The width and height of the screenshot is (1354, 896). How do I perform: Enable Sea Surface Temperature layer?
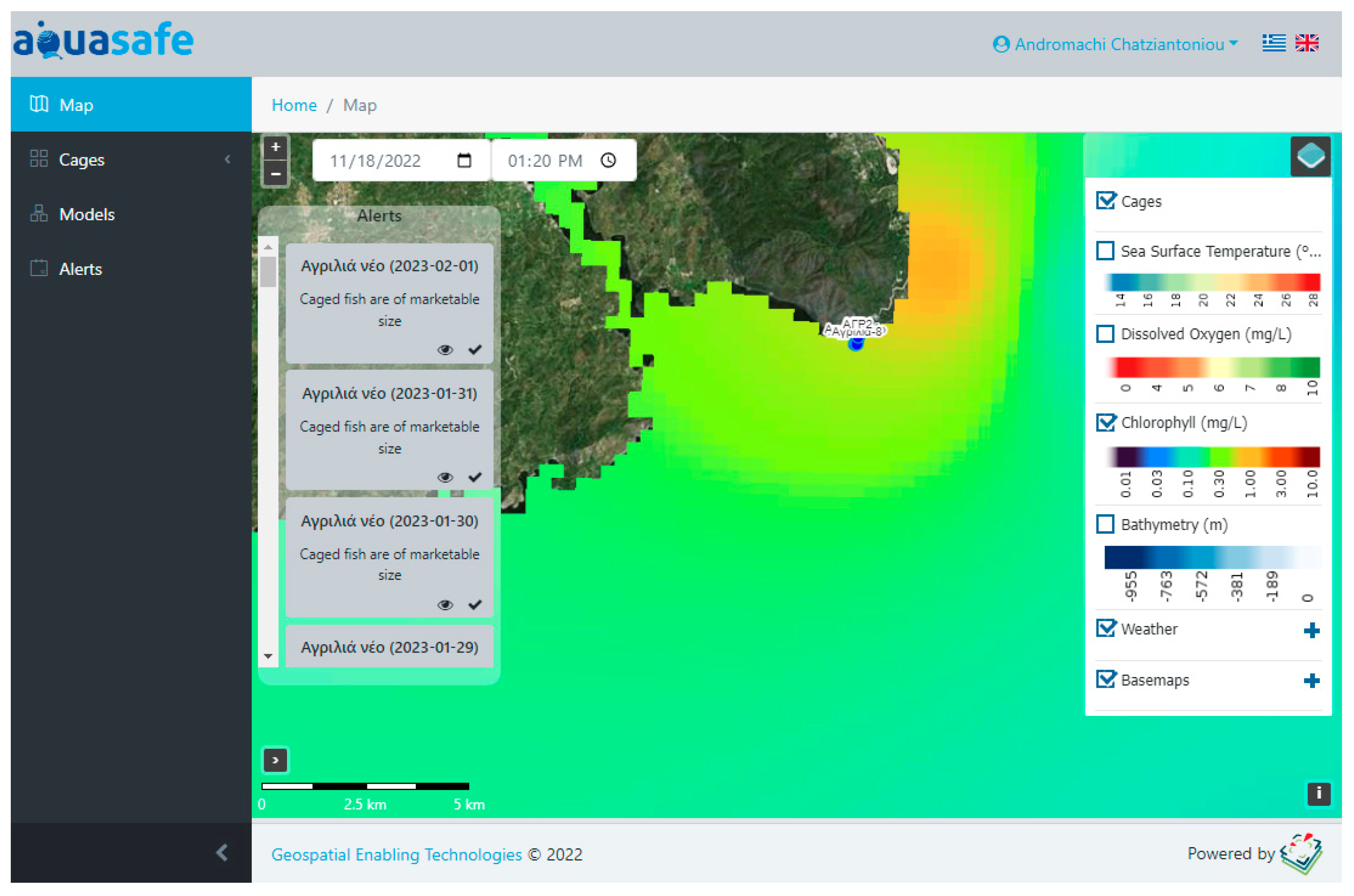[1105, 251]
